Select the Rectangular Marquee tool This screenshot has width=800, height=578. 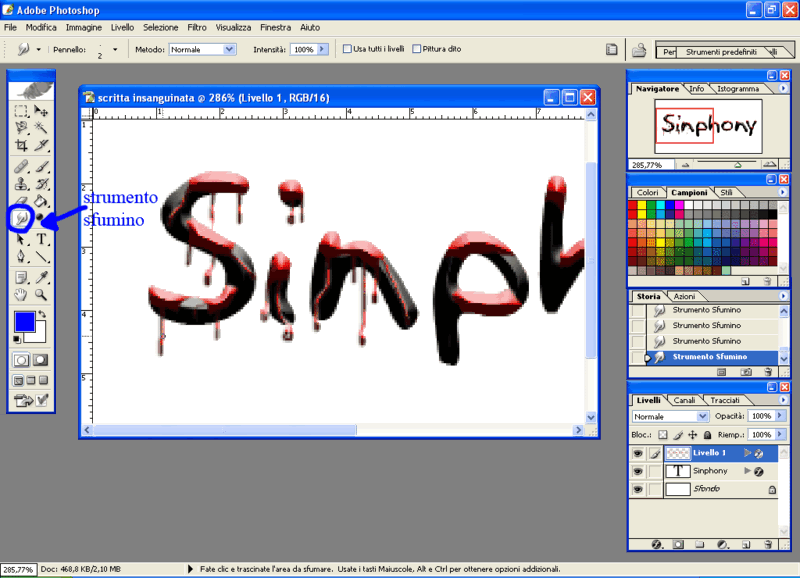(20, 110)
